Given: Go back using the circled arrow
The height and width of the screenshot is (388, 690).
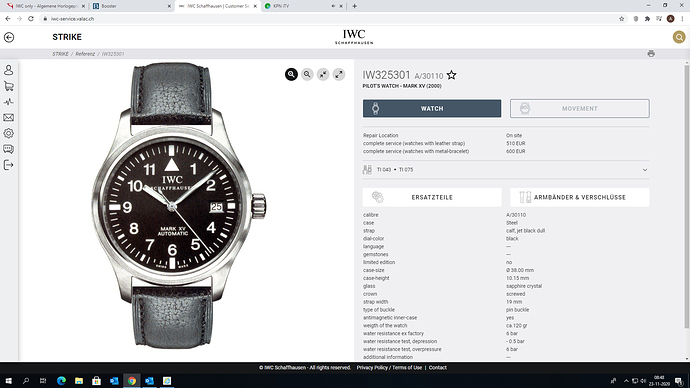Looking at the screenshot, I should coord(9,37).
